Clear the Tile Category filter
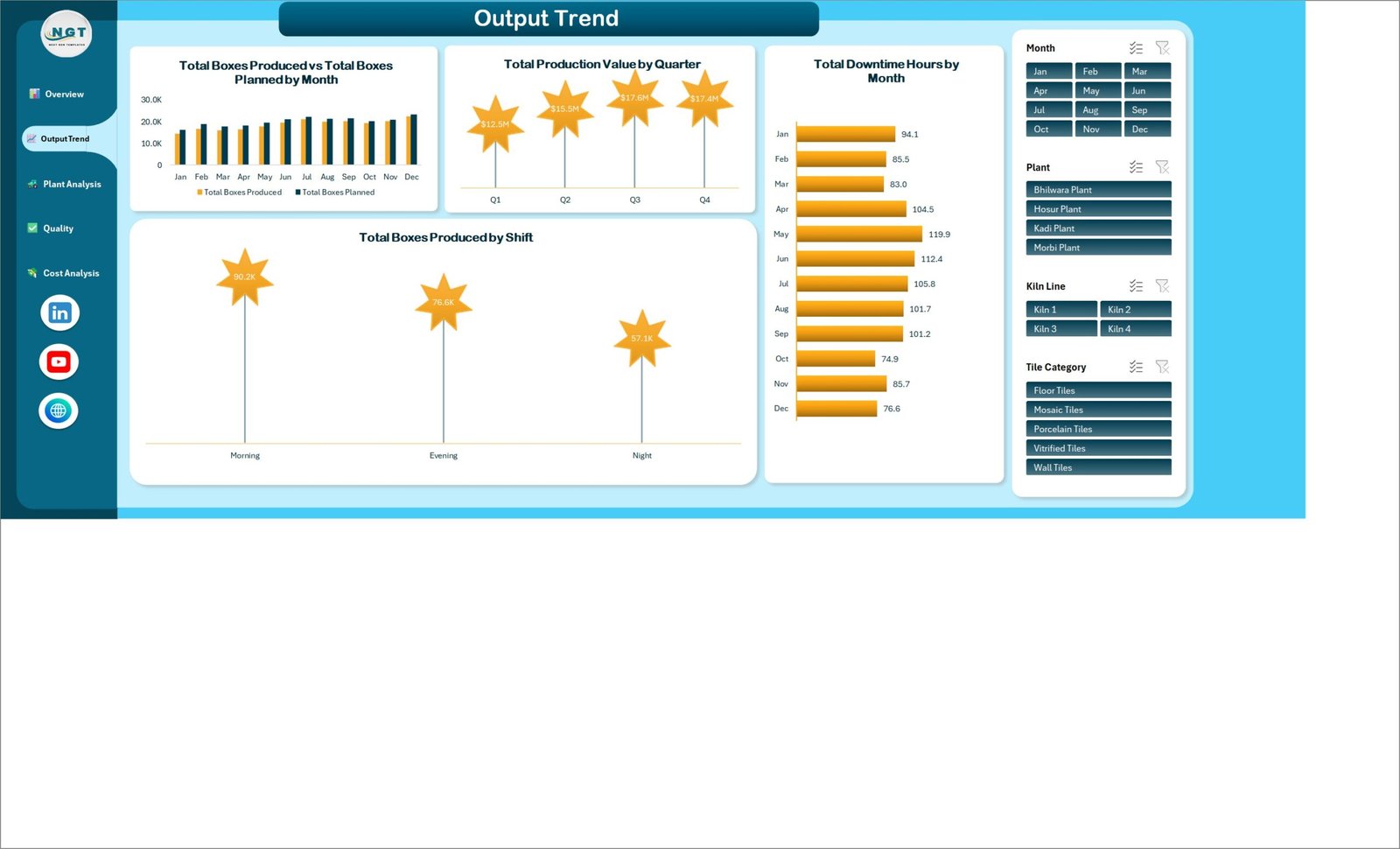The image size is (1400, 849). (x=1162, y=367)
